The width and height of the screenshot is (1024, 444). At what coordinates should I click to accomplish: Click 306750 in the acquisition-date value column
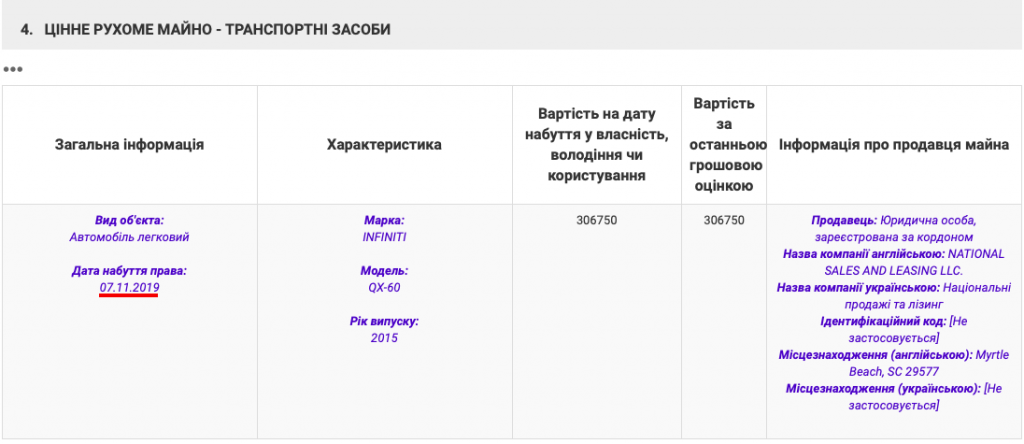coord(596,220)
